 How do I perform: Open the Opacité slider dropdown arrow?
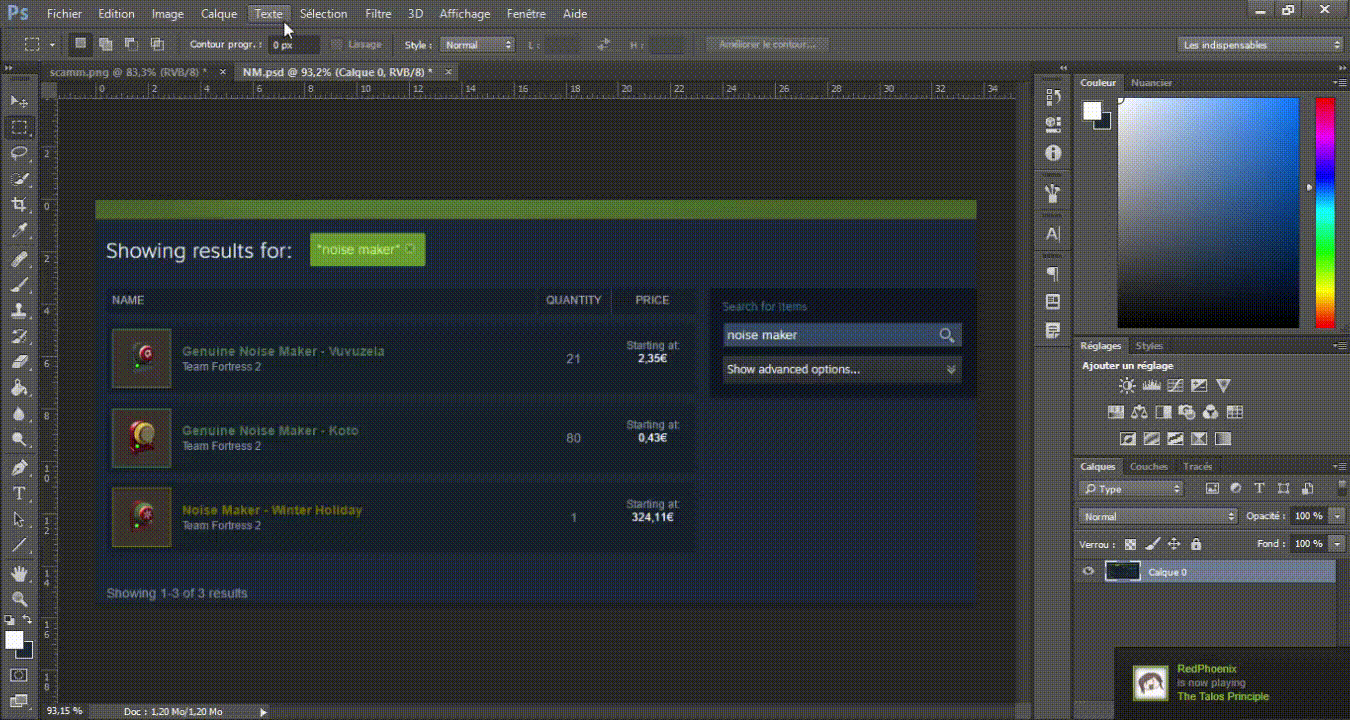tap(1337, 517)
